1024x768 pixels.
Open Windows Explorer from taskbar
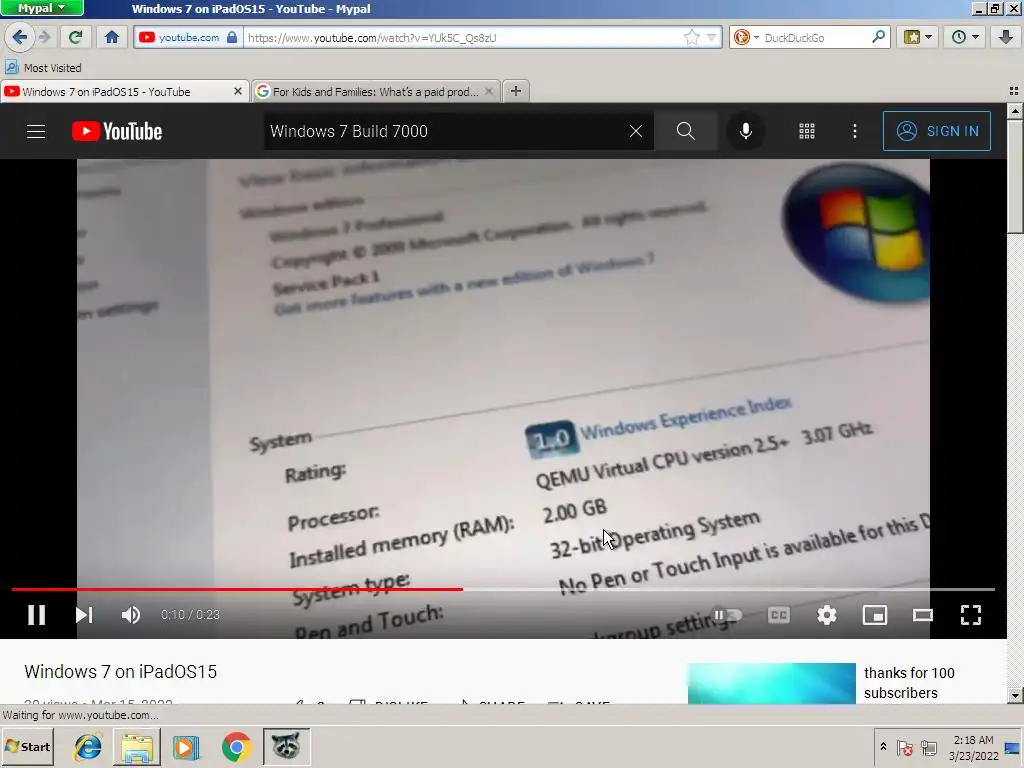point(137,746)
